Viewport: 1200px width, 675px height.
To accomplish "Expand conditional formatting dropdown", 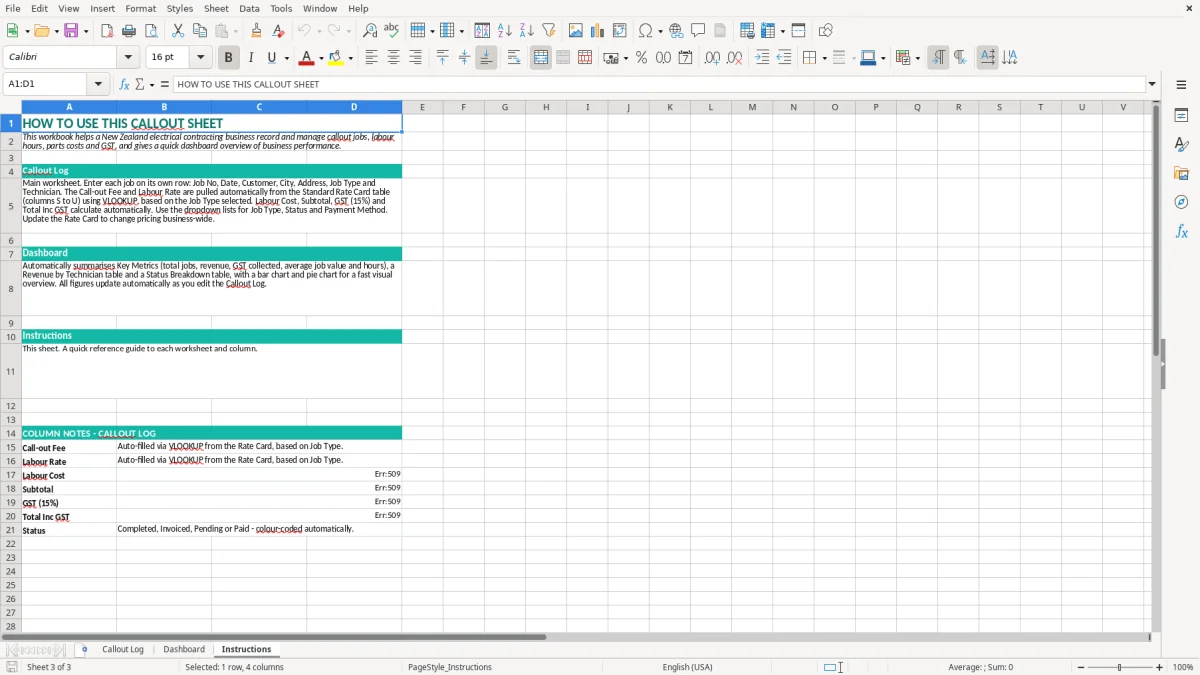I will (x=917, y=58).
